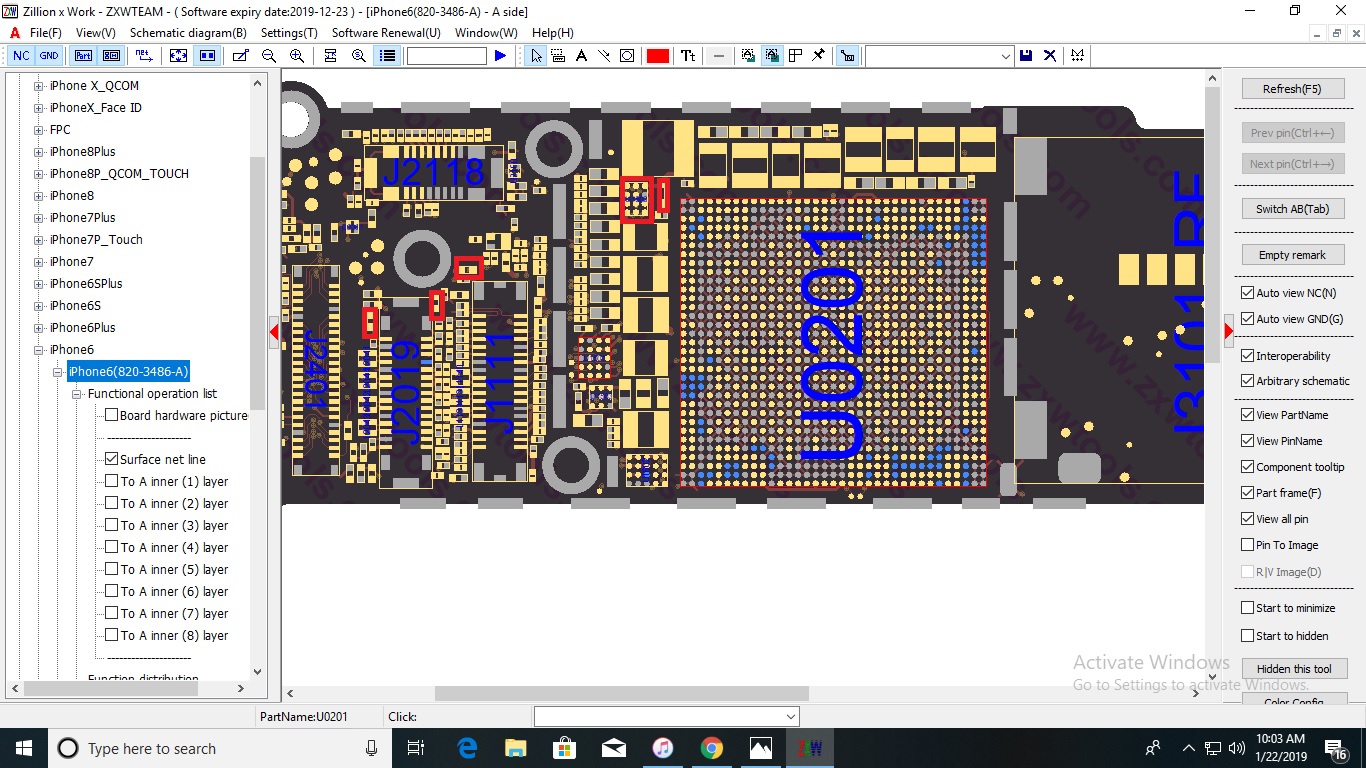Select the diagonal line drawing tool

click(x=604, y=56)
